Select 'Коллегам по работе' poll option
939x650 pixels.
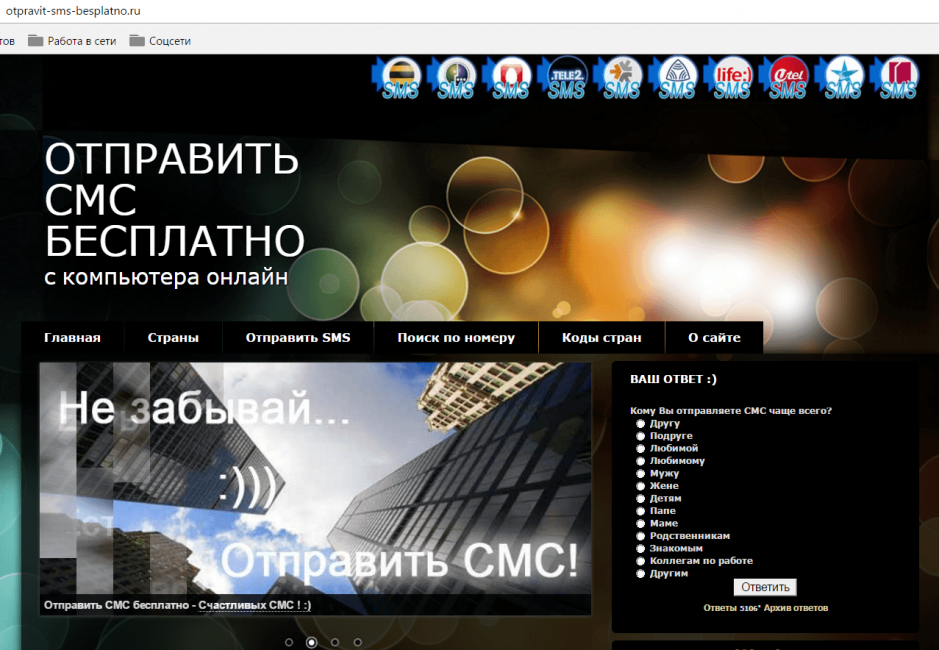click(x=640, y=561)
